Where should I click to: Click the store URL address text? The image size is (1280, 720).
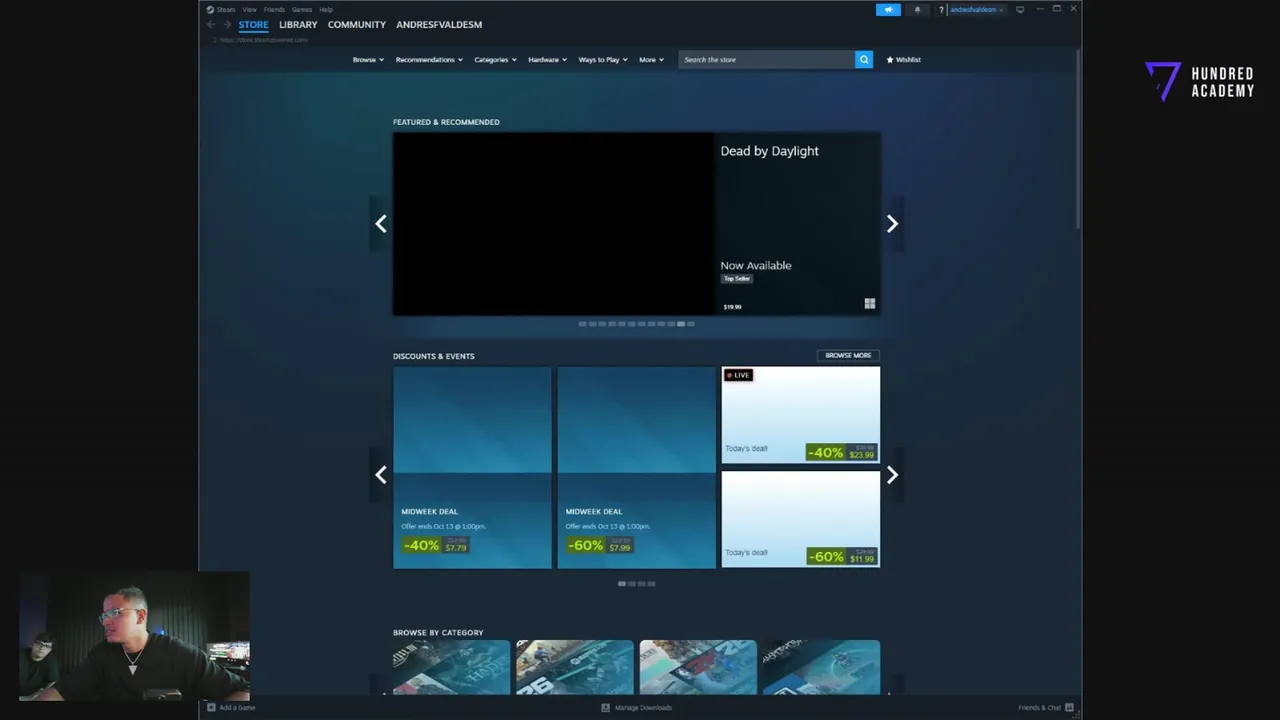[264, 40]
